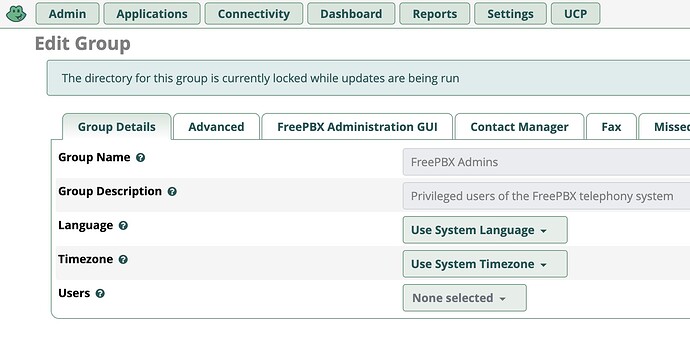Open the Users None selected dropdown

(464, 298)
